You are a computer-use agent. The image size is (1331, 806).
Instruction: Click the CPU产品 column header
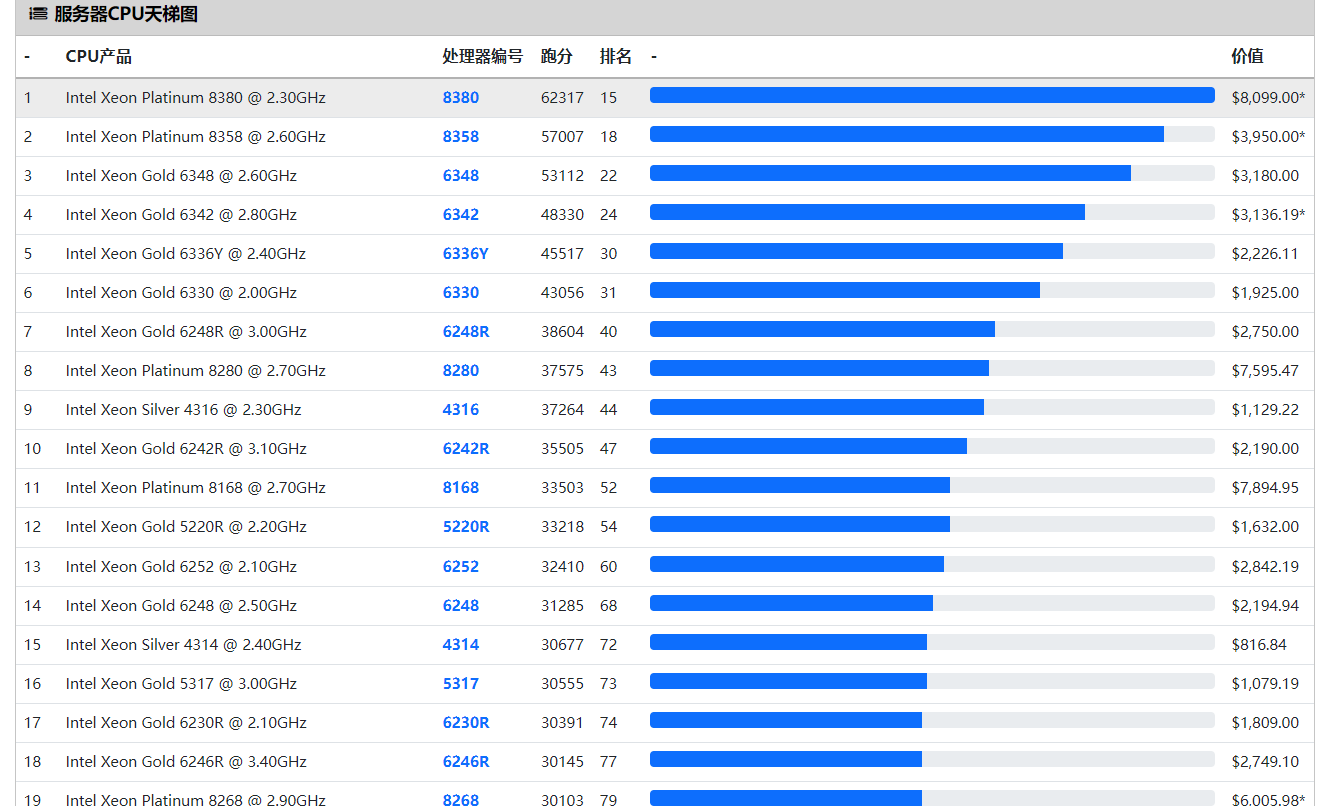point(99,57)
